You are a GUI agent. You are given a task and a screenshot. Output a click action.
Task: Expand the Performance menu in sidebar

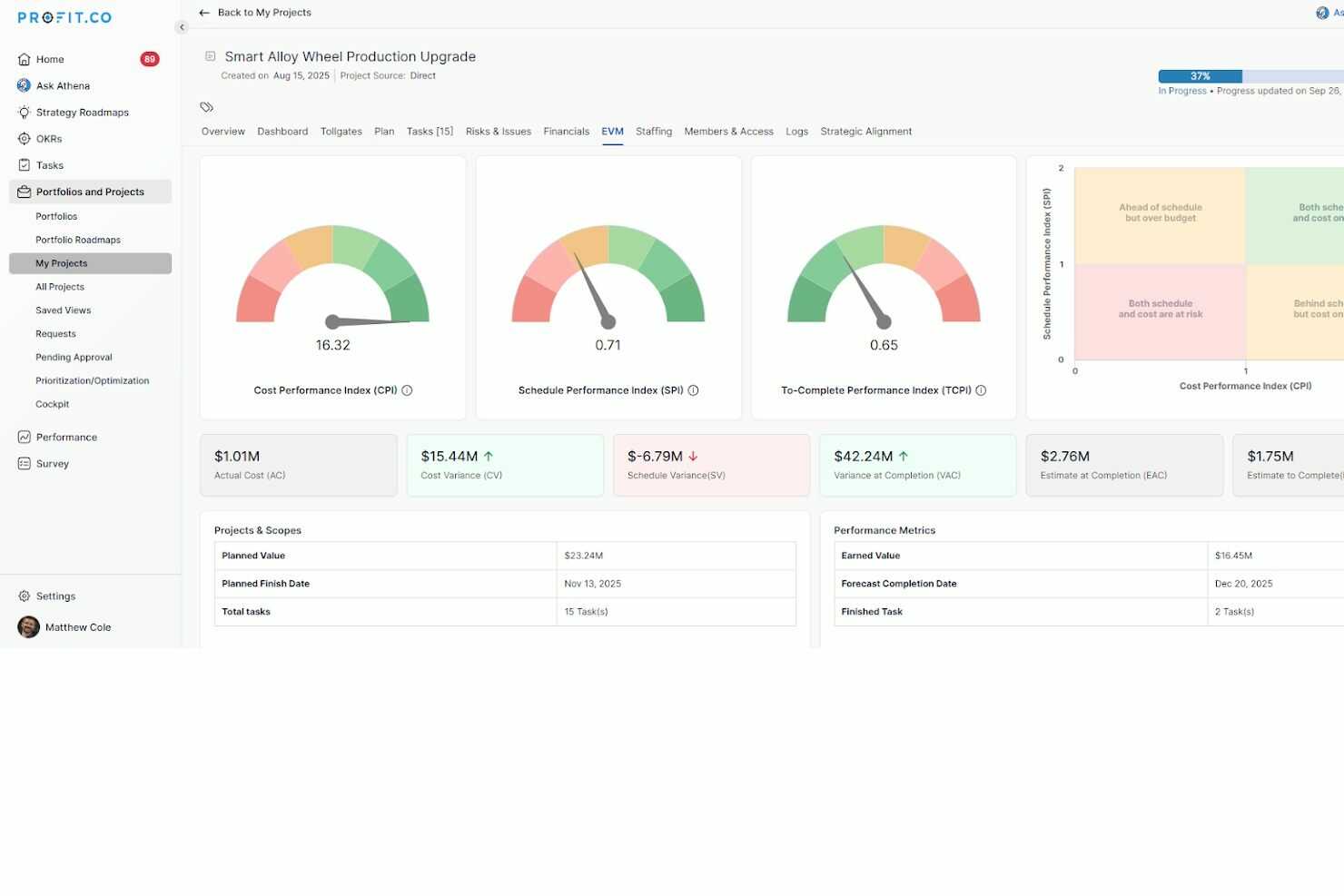(x=66, y=438)
